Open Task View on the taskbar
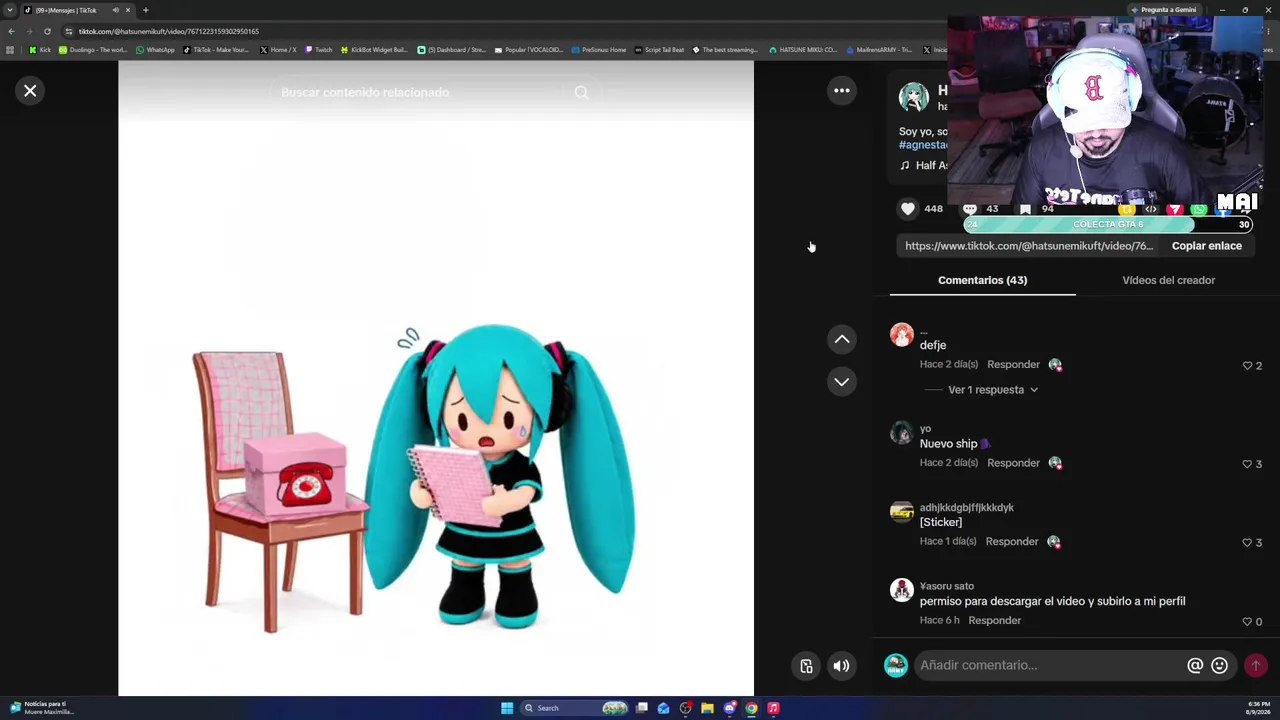 (642, 708)
